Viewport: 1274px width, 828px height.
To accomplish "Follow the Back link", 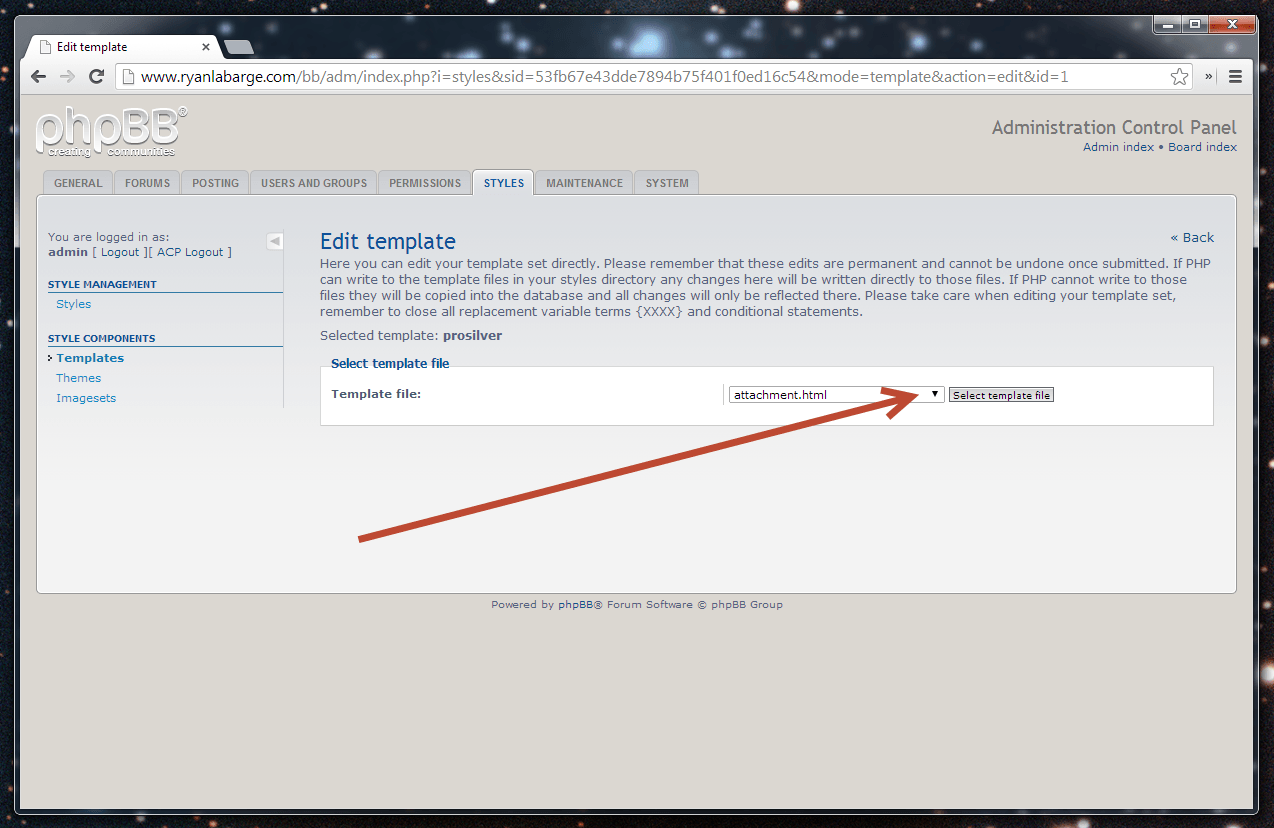I will [1192, 238].
